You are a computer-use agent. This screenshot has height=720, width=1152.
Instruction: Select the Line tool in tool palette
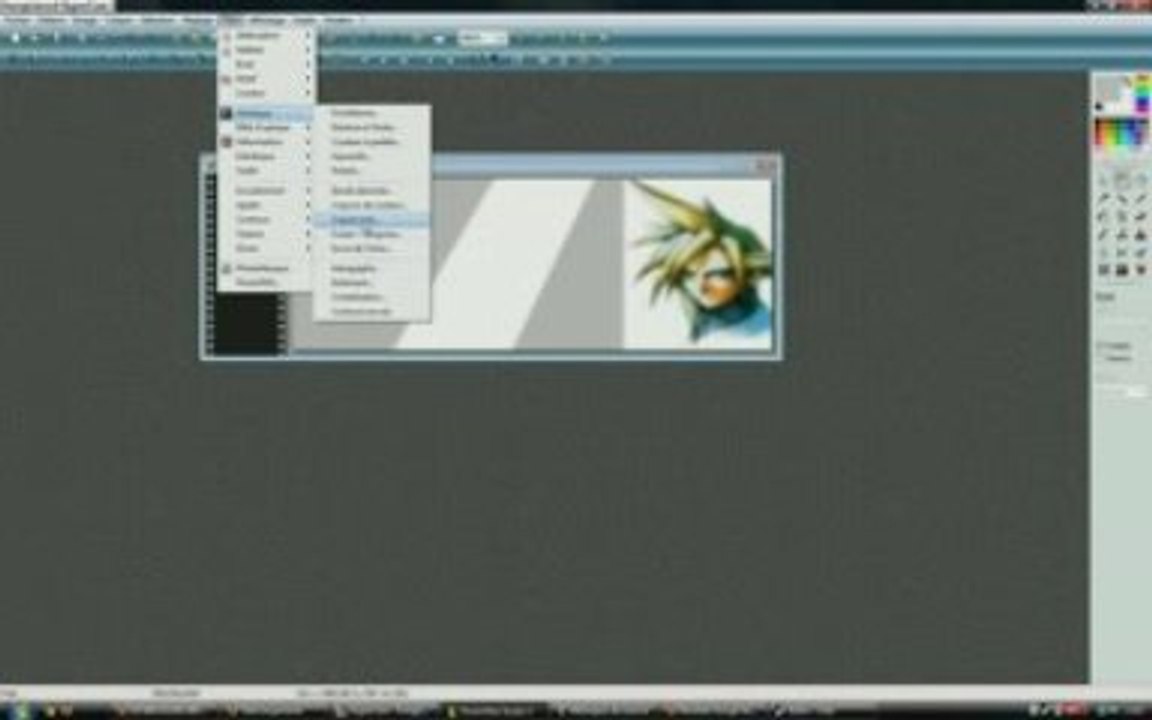(x=1140, y=198)
